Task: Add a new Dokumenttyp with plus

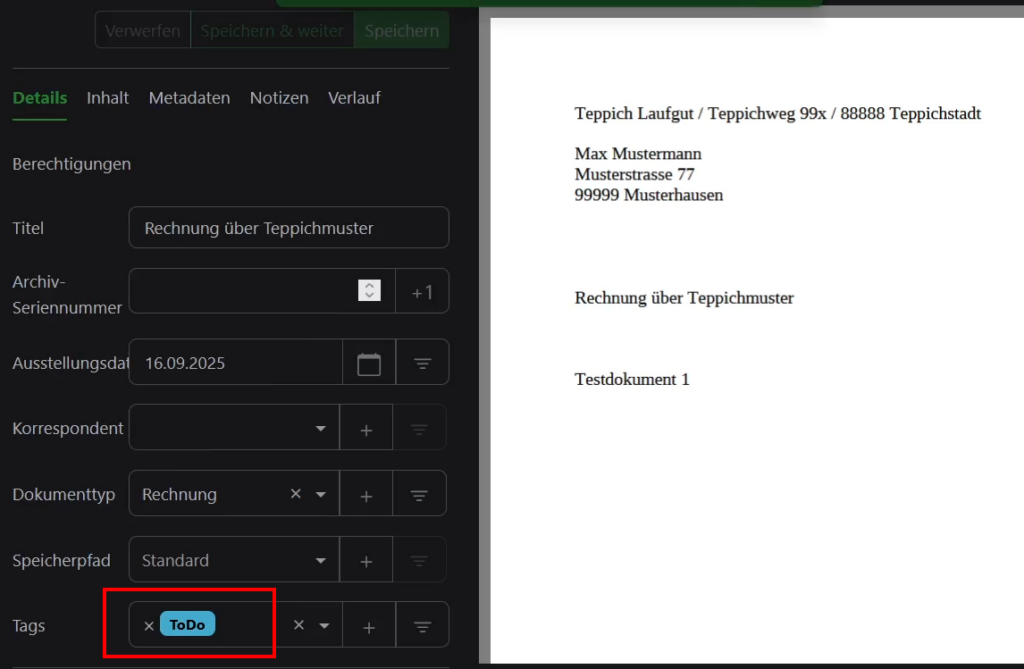Action: (366, 495)
